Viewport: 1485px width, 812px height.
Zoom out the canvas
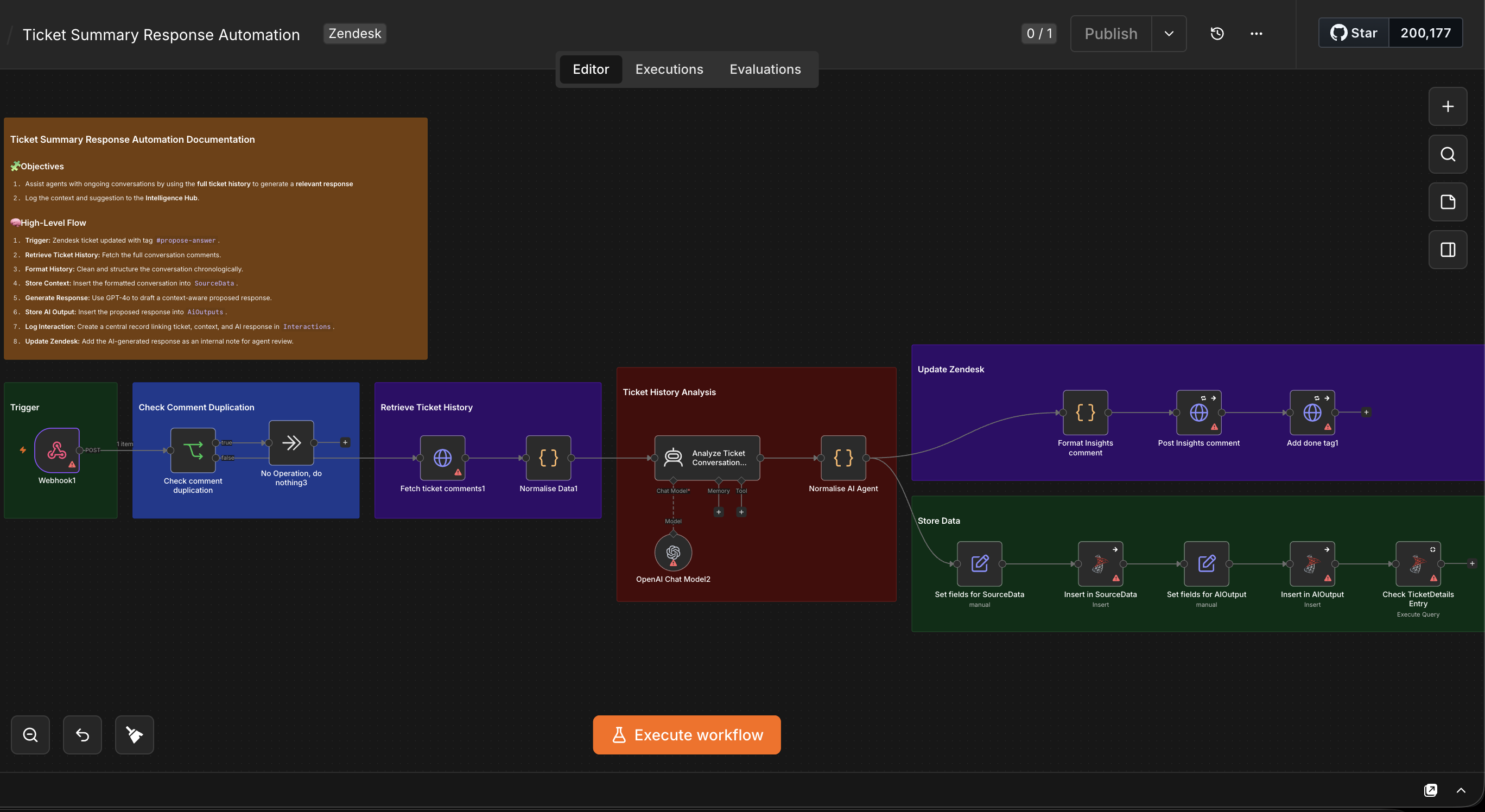tap(30, 735)
